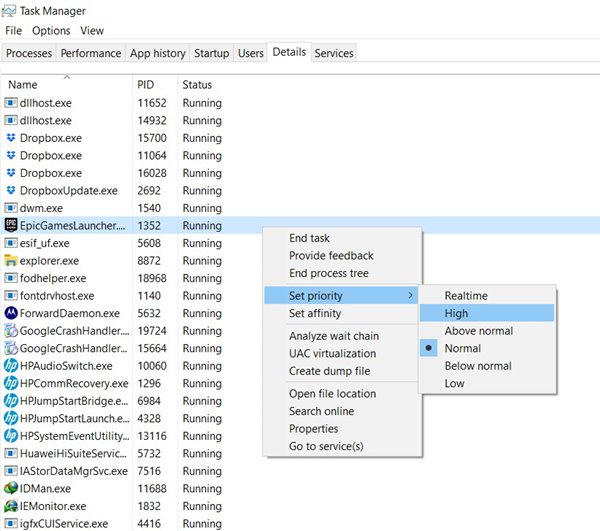Viewport: 600px width, 531px height.
Task: Click the fontdrvhost.exe process icon
Action: coord(11,295)
